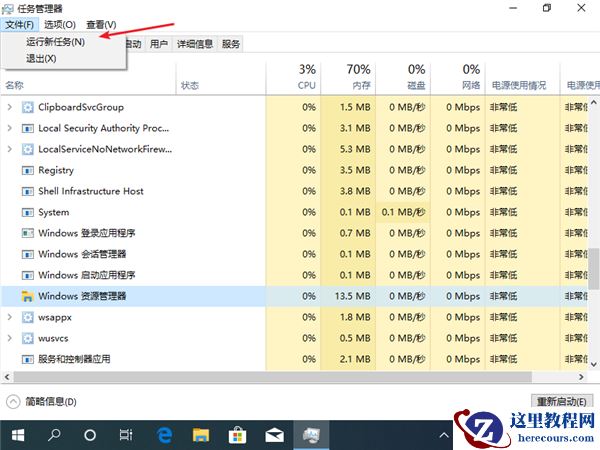Open the 文件(F) menu

tap(20, 25)
